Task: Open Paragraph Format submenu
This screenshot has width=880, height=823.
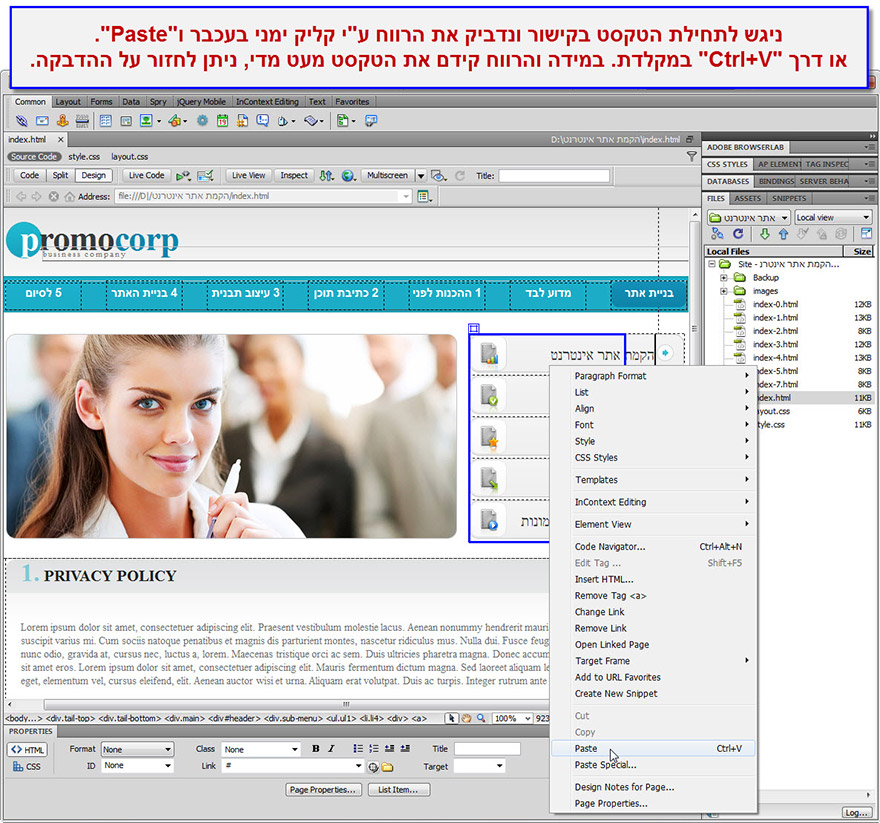Action: coord(653,376)
